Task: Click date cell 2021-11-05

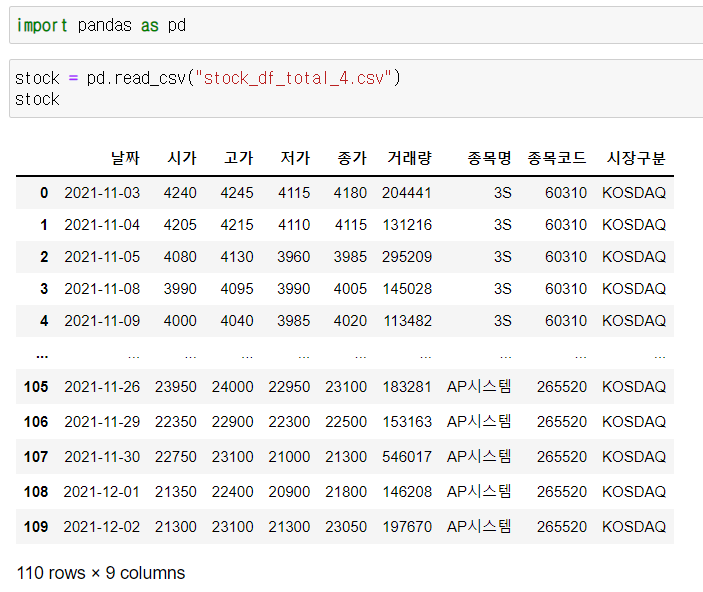Action: 102,257
